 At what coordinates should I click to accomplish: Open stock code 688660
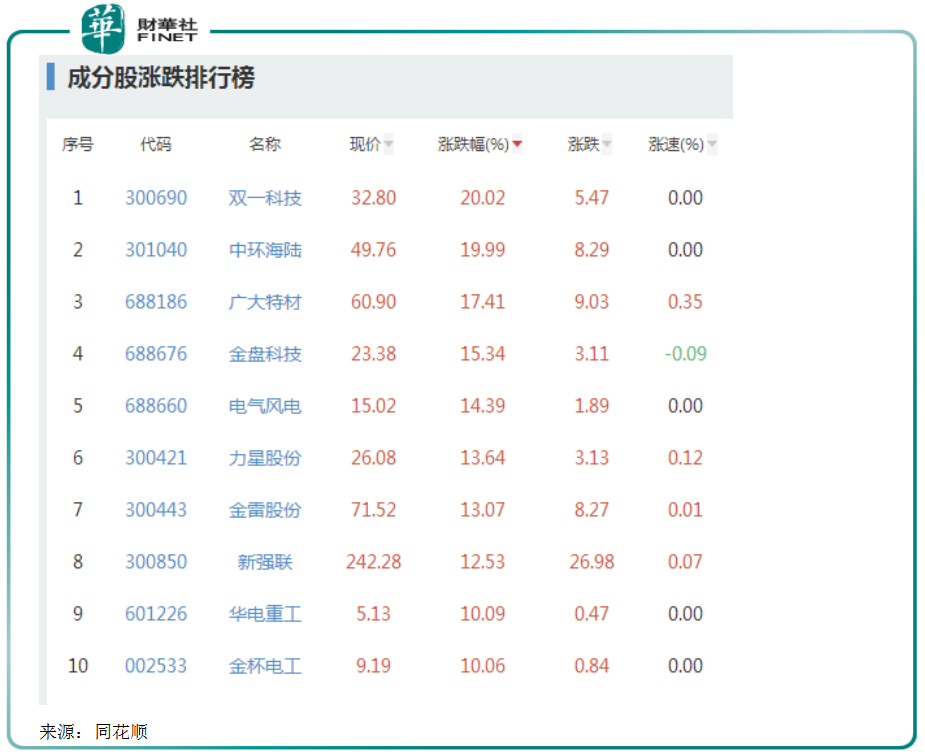[x=156, y=405]
